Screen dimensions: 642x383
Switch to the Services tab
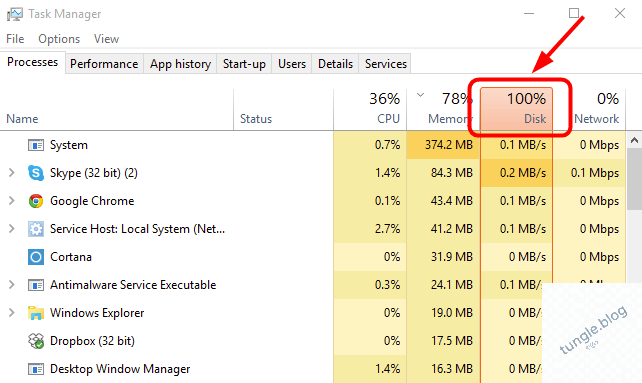pyautogui.click(x=386, y=64)
